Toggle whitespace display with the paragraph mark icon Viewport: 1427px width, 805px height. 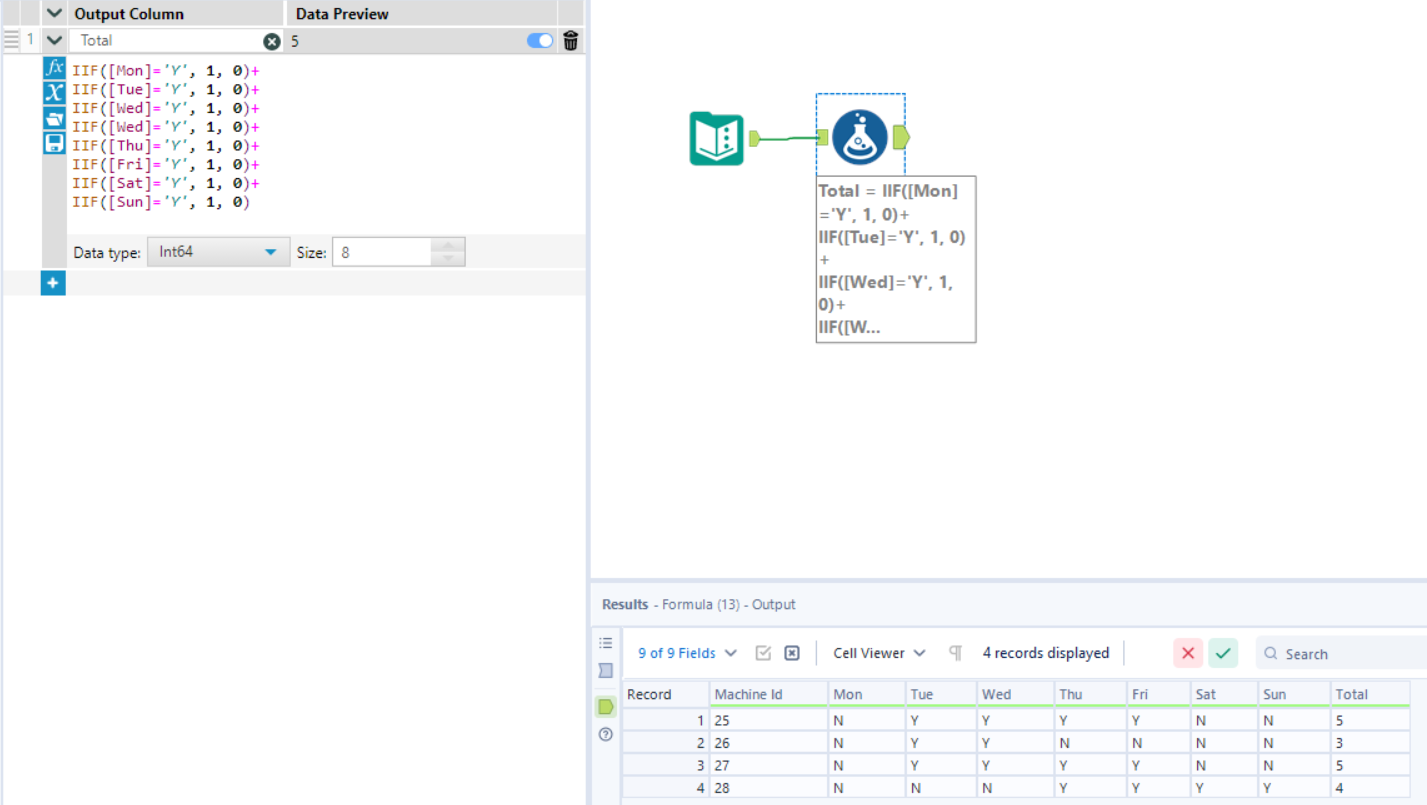(x=954, y=652)
